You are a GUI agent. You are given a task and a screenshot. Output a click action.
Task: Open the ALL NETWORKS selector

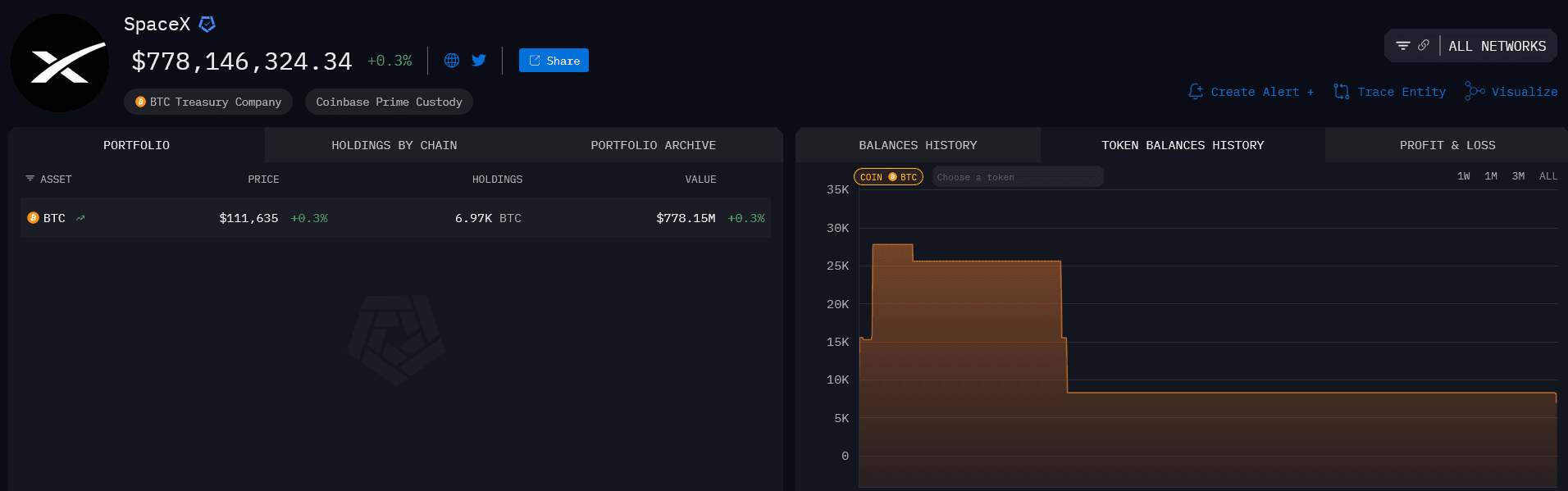tap(1497, 46)
